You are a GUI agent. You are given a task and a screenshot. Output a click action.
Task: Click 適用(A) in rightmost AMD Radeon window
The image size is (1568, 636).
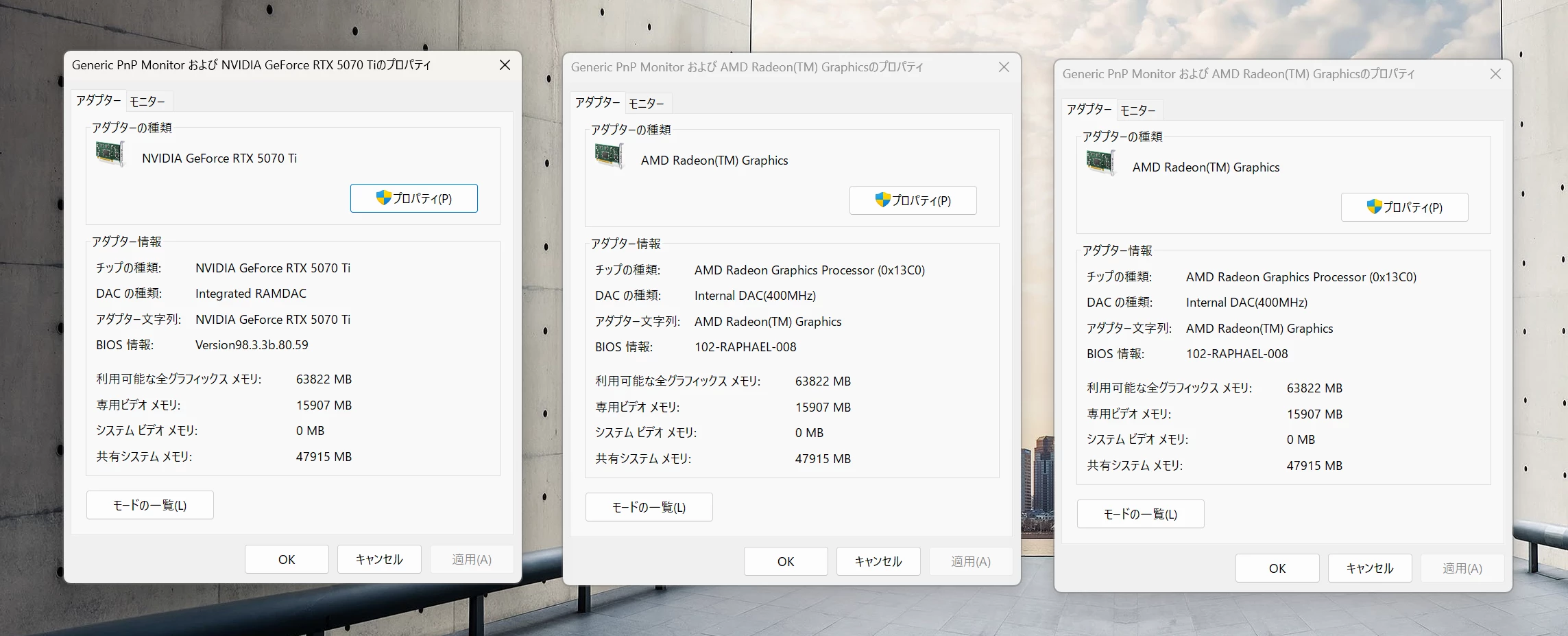(1462, 568)
